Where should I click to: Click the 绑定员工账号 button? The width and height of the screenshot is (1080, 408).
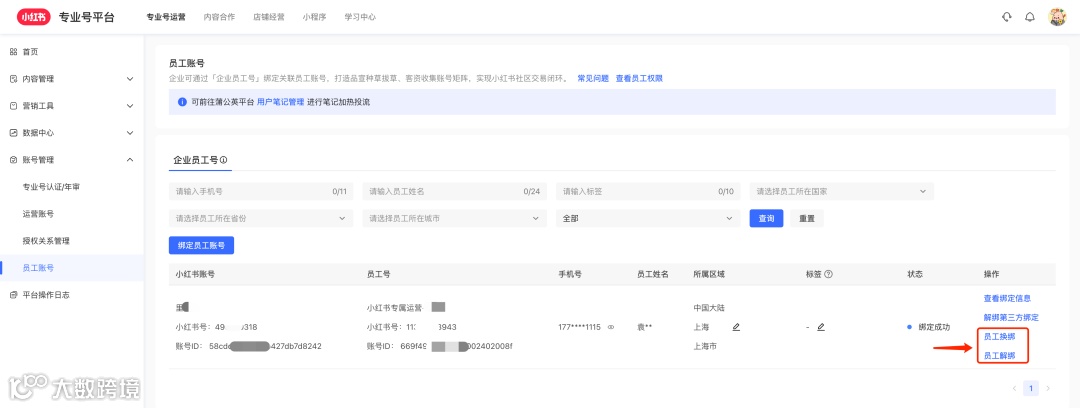coord(201,245)
